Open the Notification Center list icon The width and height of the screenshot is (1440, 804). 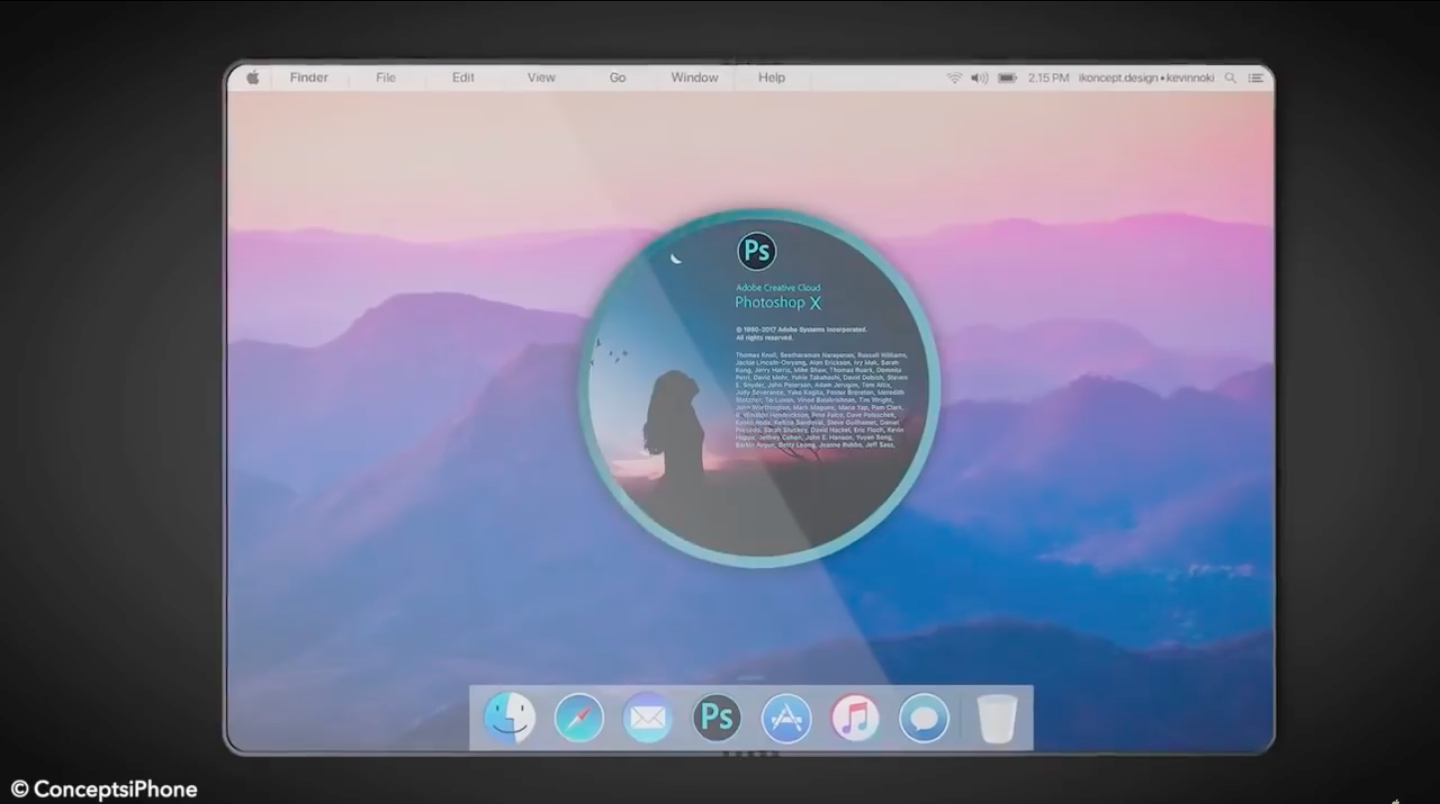point(1255,77)
